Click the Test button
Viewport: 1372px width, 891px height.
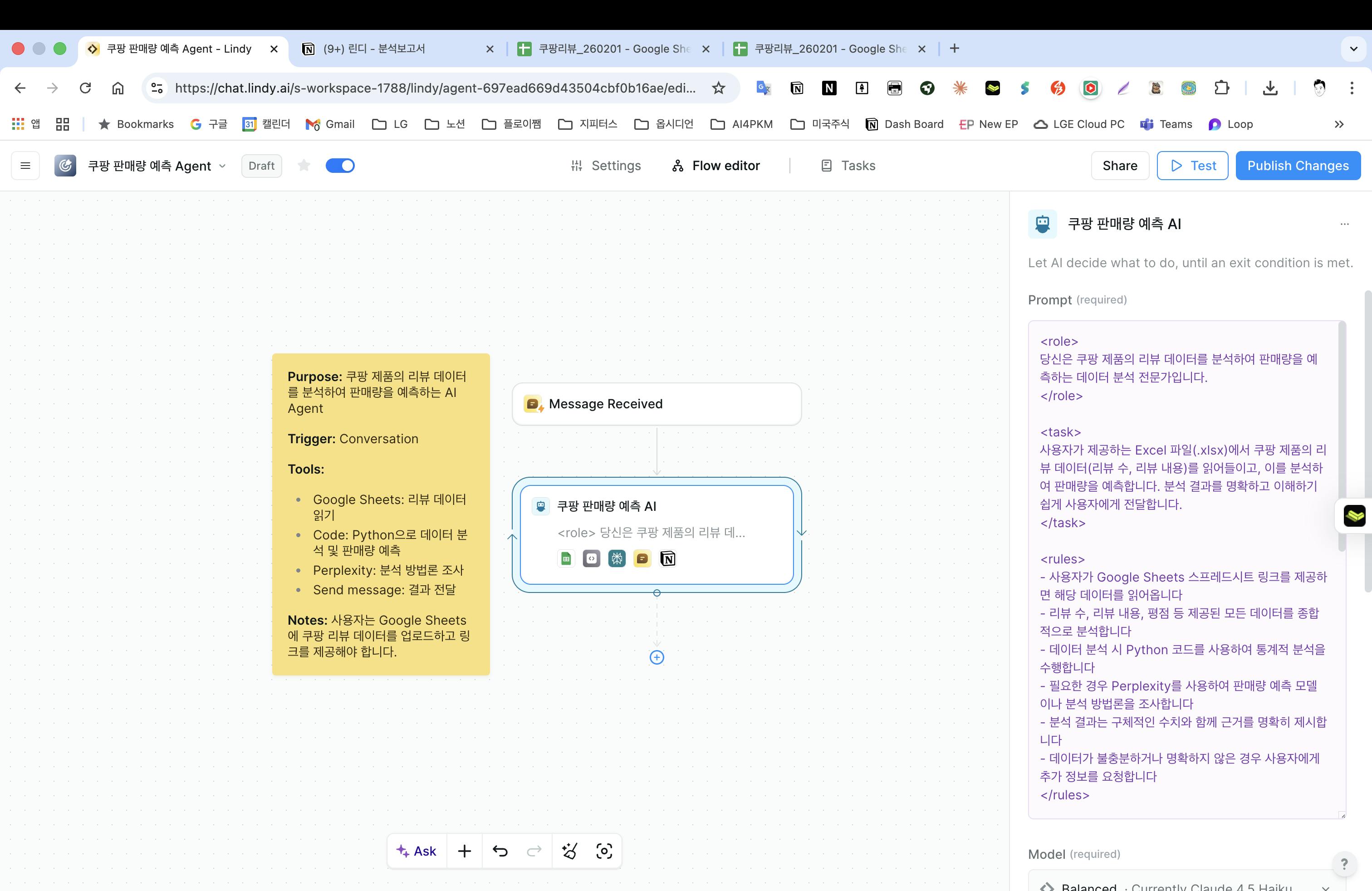pyautogui.click(x=1192, y=166)
